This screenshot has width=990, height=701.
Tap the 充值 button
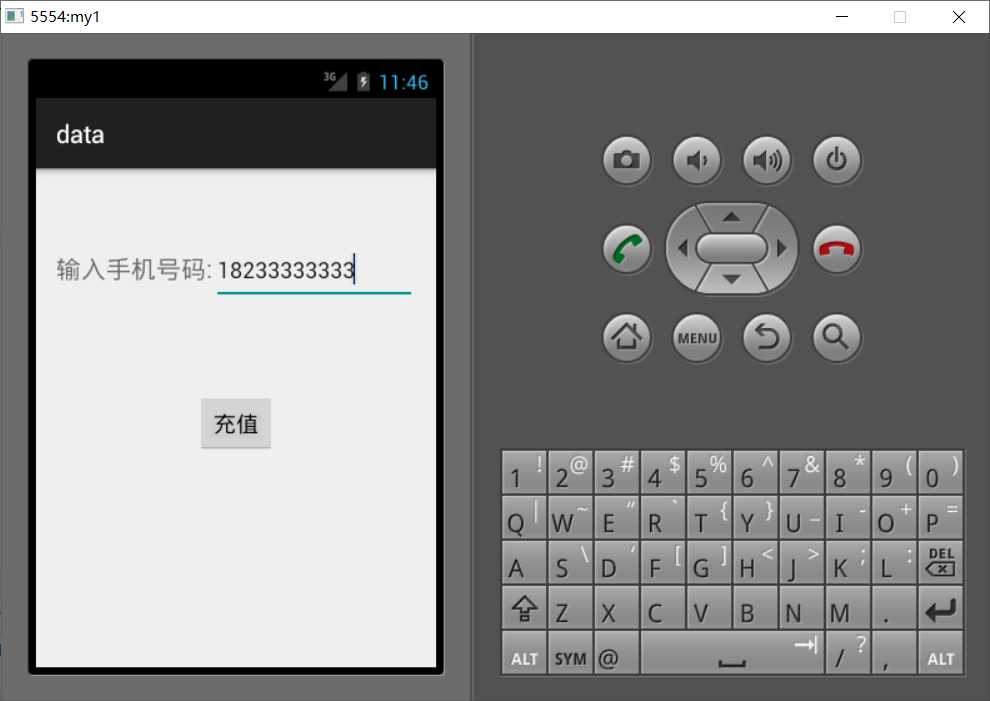click(236, 423)
